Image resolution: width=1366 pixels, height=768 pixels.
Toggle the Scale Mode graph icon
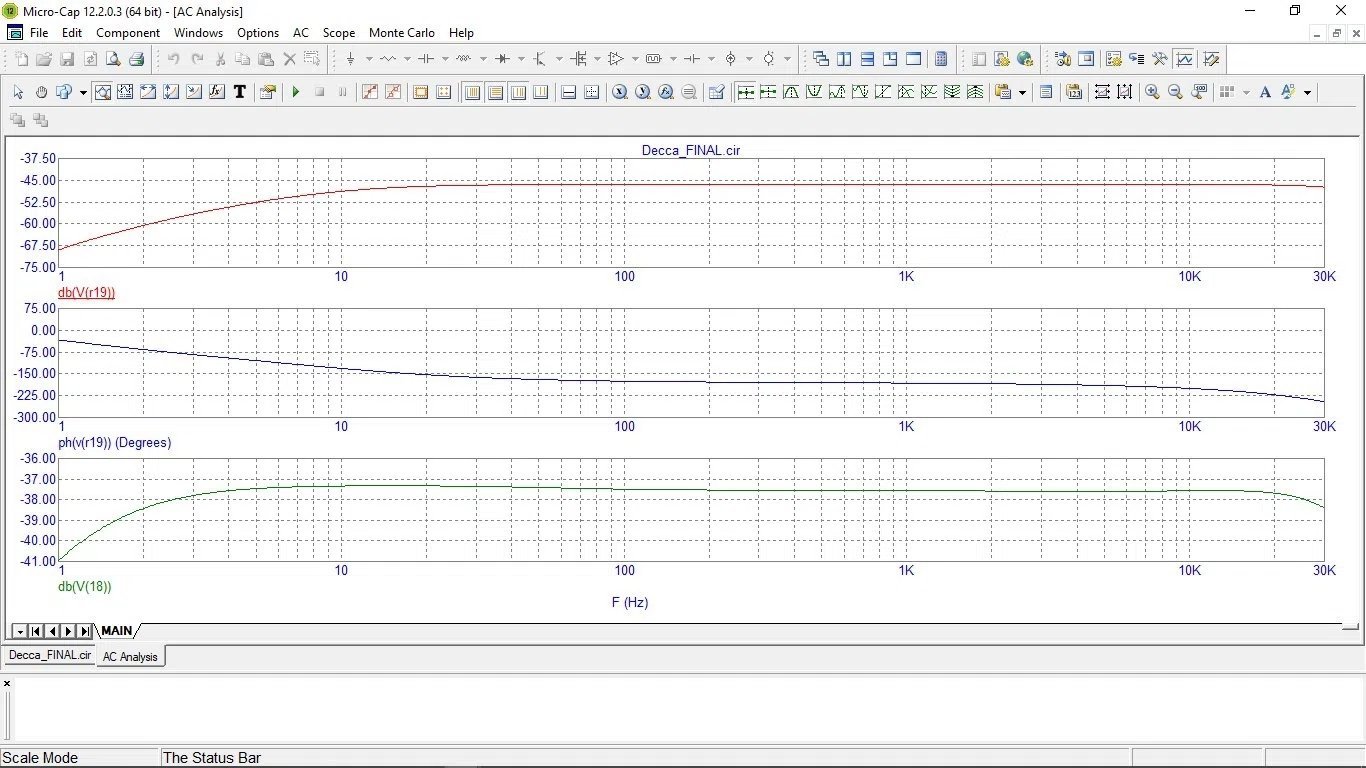103,92
